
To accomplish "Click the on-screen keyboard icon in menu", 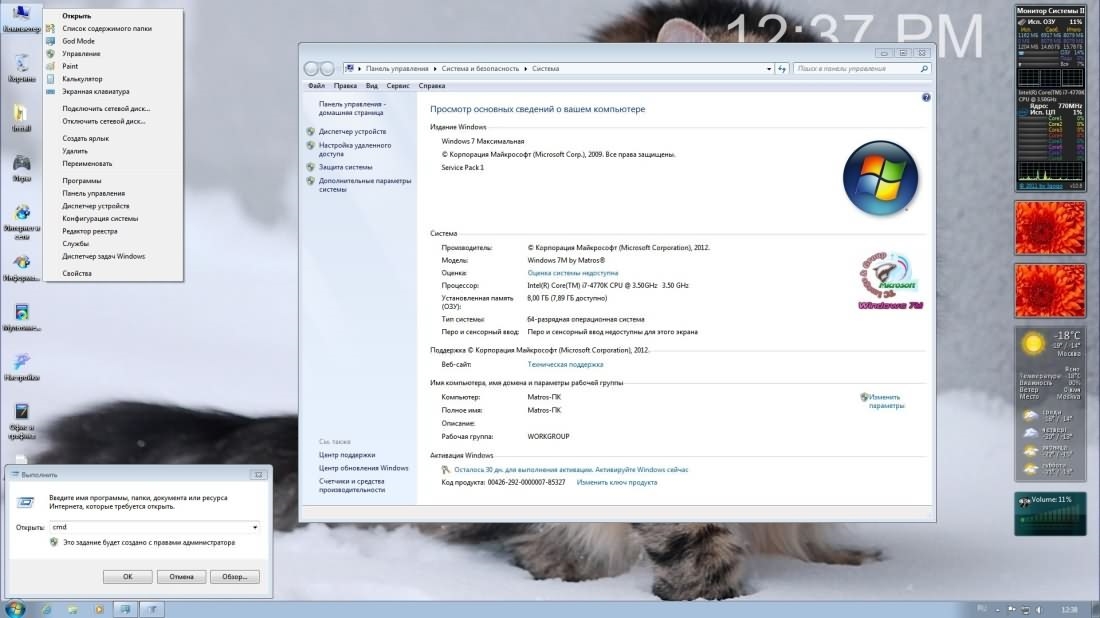I will (51, 91).
